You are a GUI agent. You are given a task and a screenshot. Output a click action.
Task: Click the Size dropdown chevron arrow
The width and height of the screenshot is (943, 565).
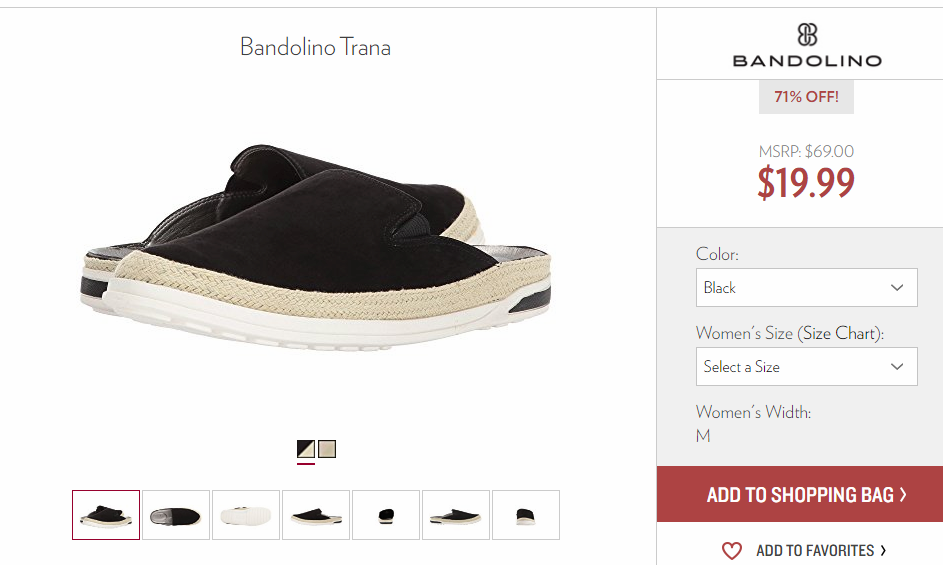click(897, 366)
